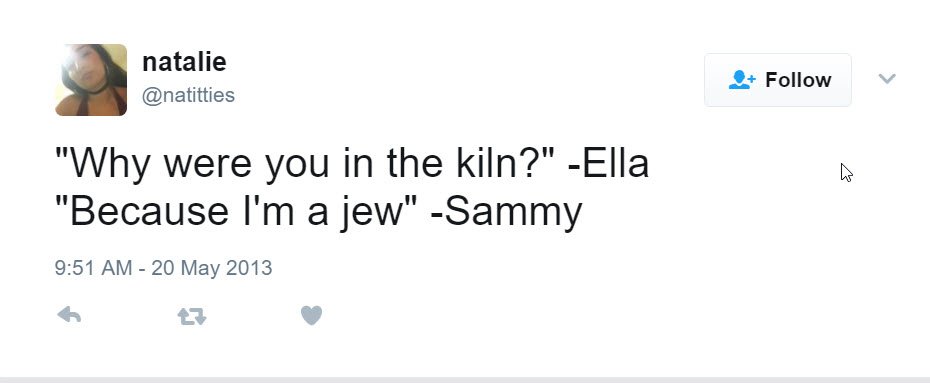Click the date 20 May 2013

pos(212,268)
